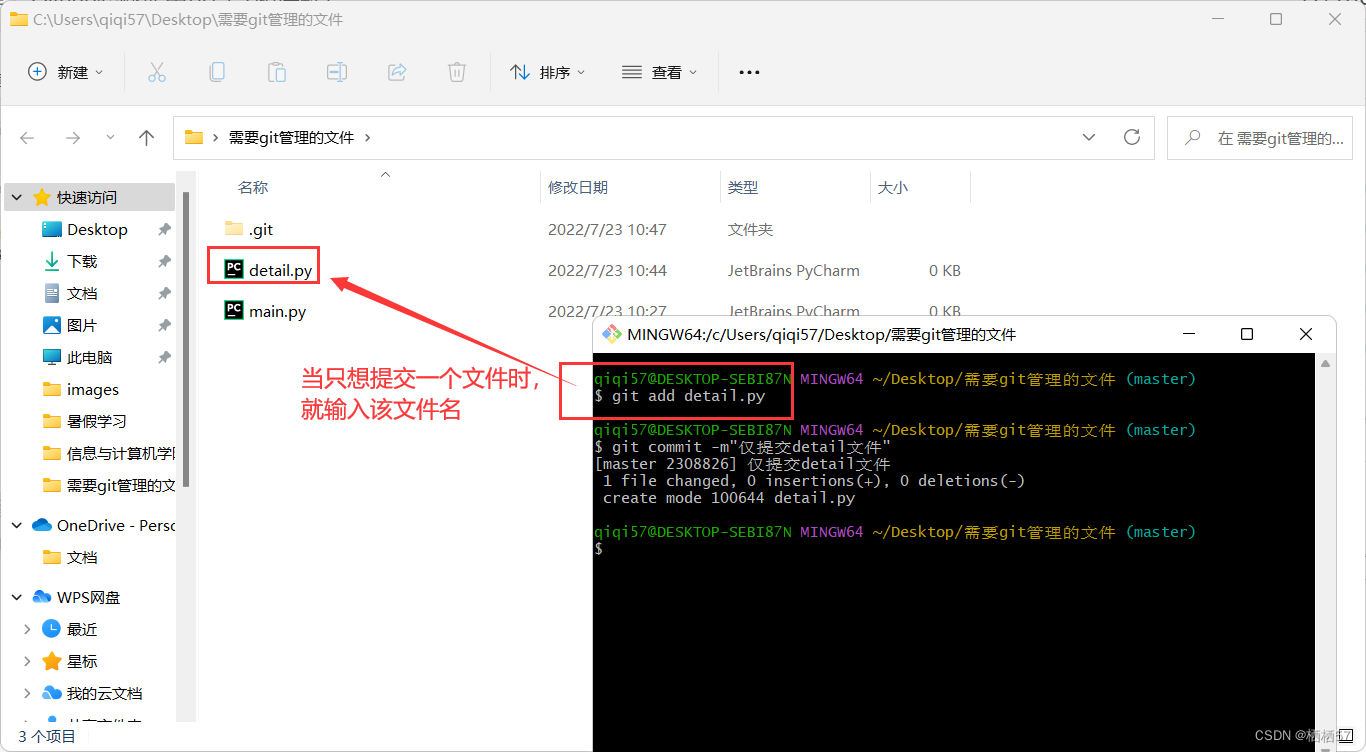Open 我的云文档 in sidebar
The image size is (1366, 752).
(x=104, y=693)
